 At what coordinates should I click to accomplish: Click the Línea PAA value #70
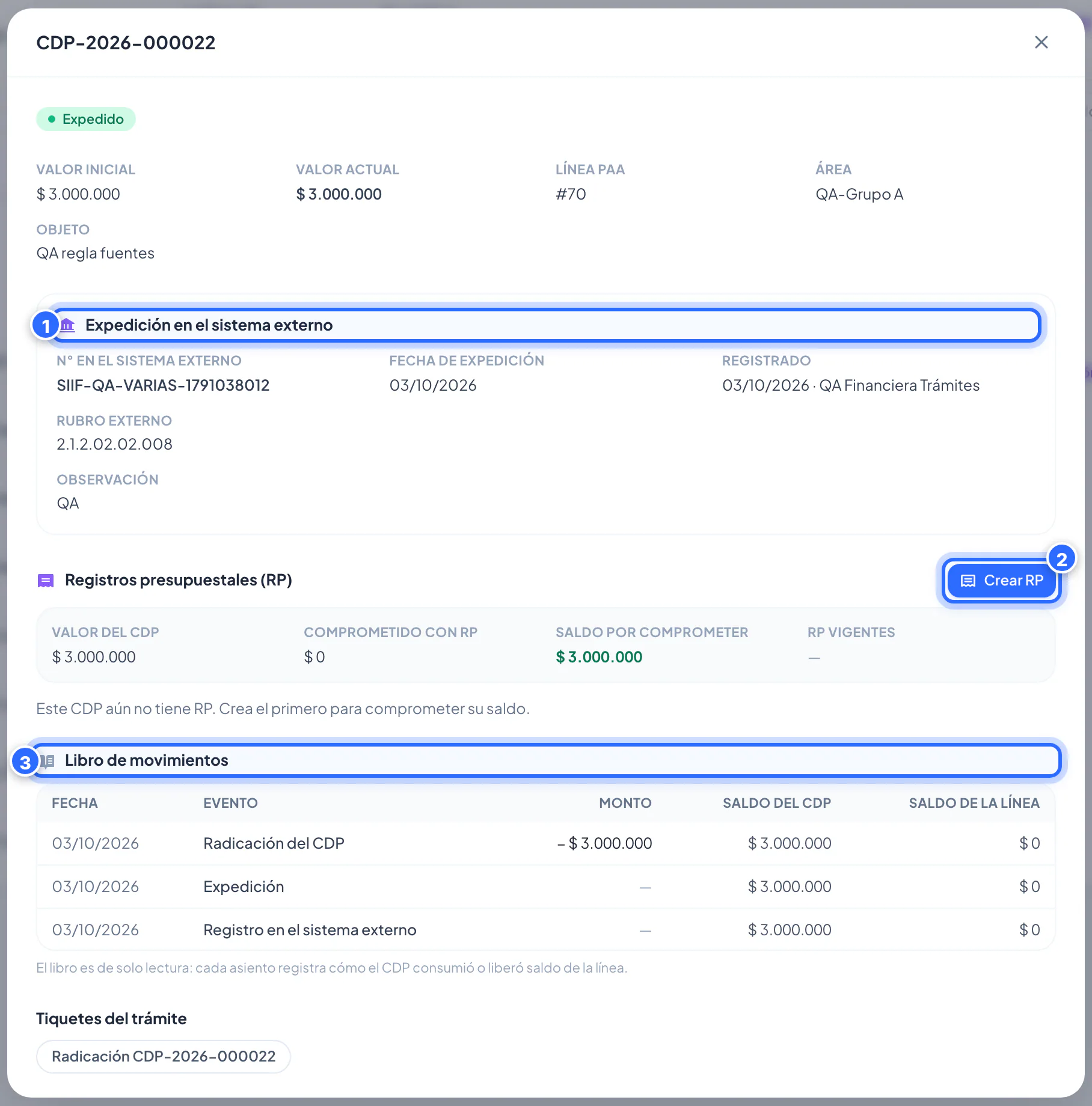[571, 194]
